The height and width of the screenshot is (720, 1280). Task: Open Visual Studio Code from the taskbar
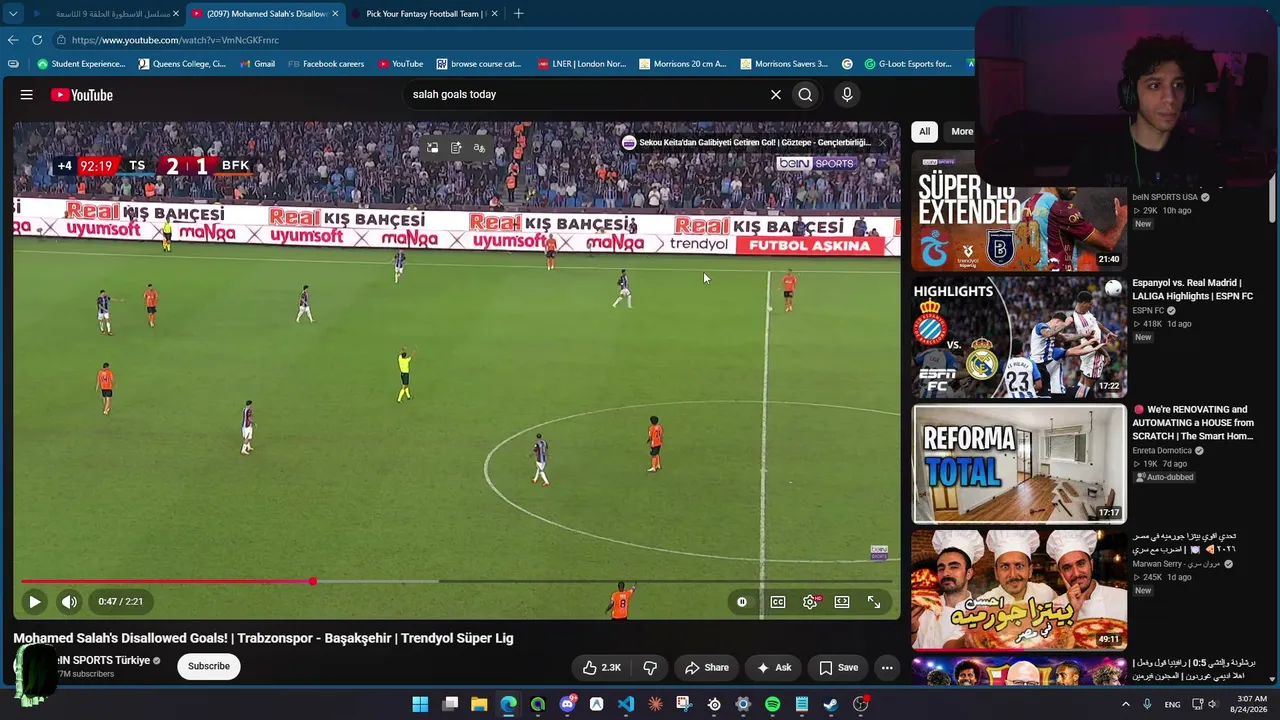[626, 705]
